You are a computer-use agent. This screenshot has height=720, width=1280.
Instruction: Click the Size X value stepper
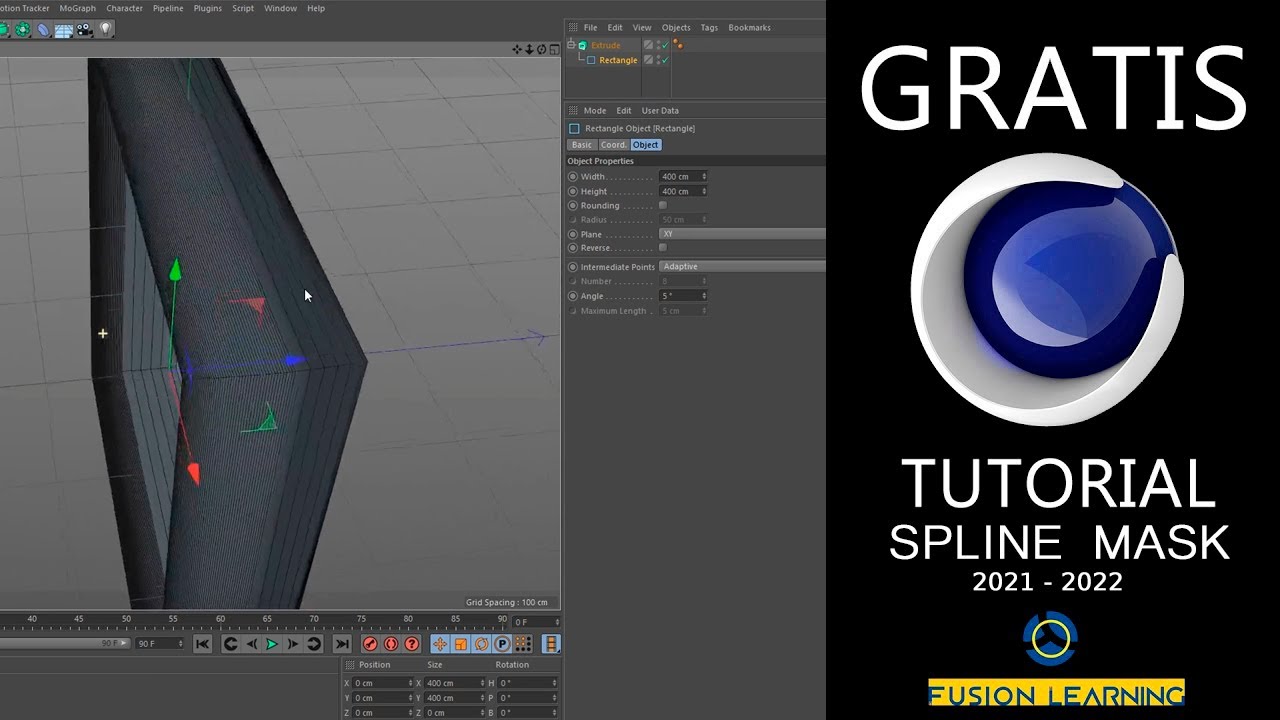click(482, 683)
